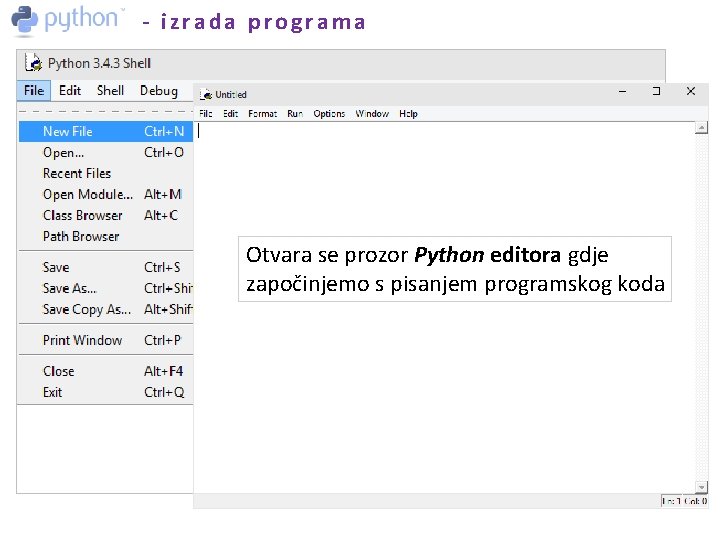Click Close in the File menu
This screenshot has height=540, width=720.
pyautogui.click(x=106, y=371)
